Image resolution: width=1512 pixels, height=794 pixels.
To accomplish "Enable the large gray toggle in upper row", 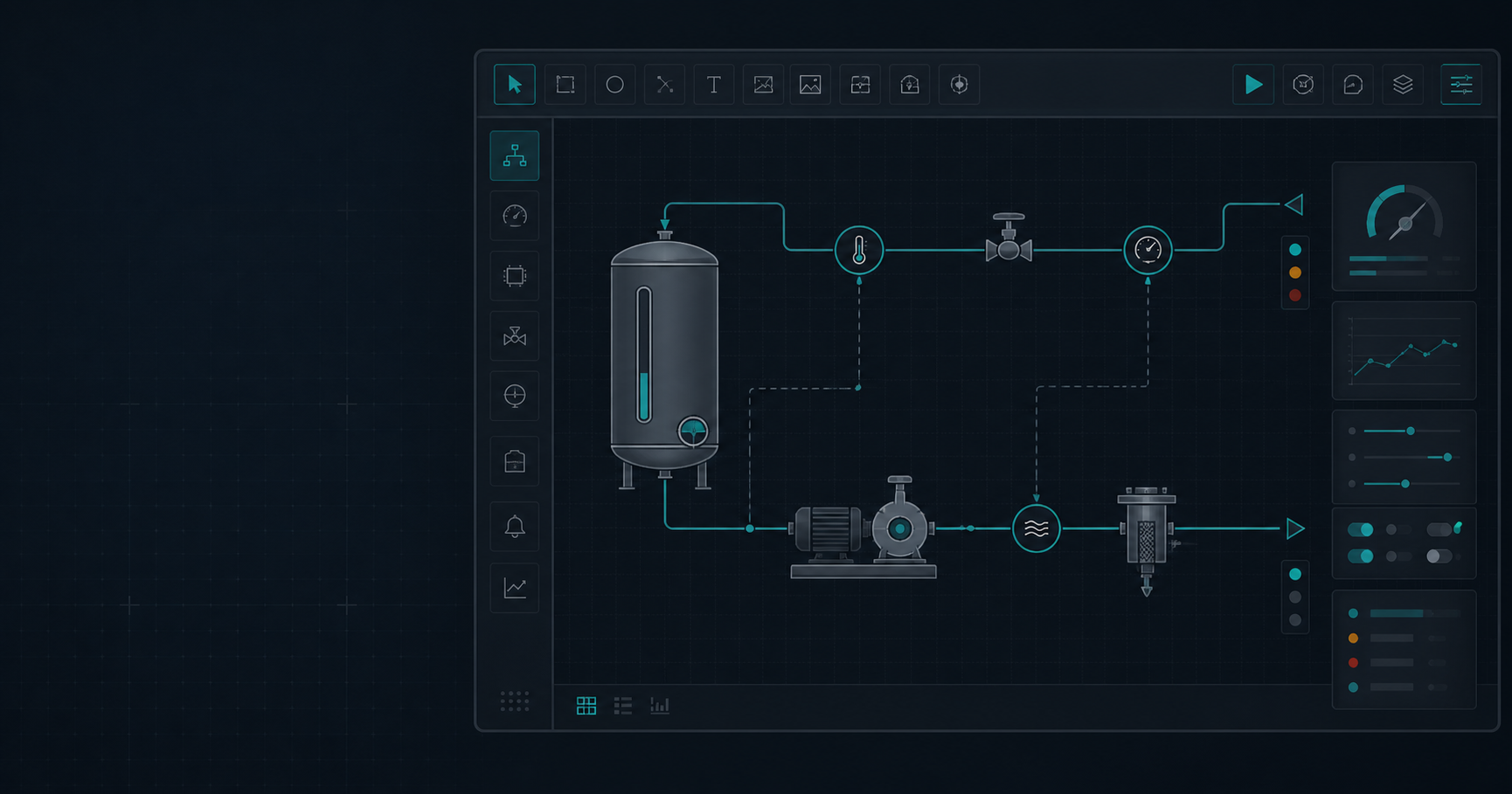I will [x=1439, y=529].
